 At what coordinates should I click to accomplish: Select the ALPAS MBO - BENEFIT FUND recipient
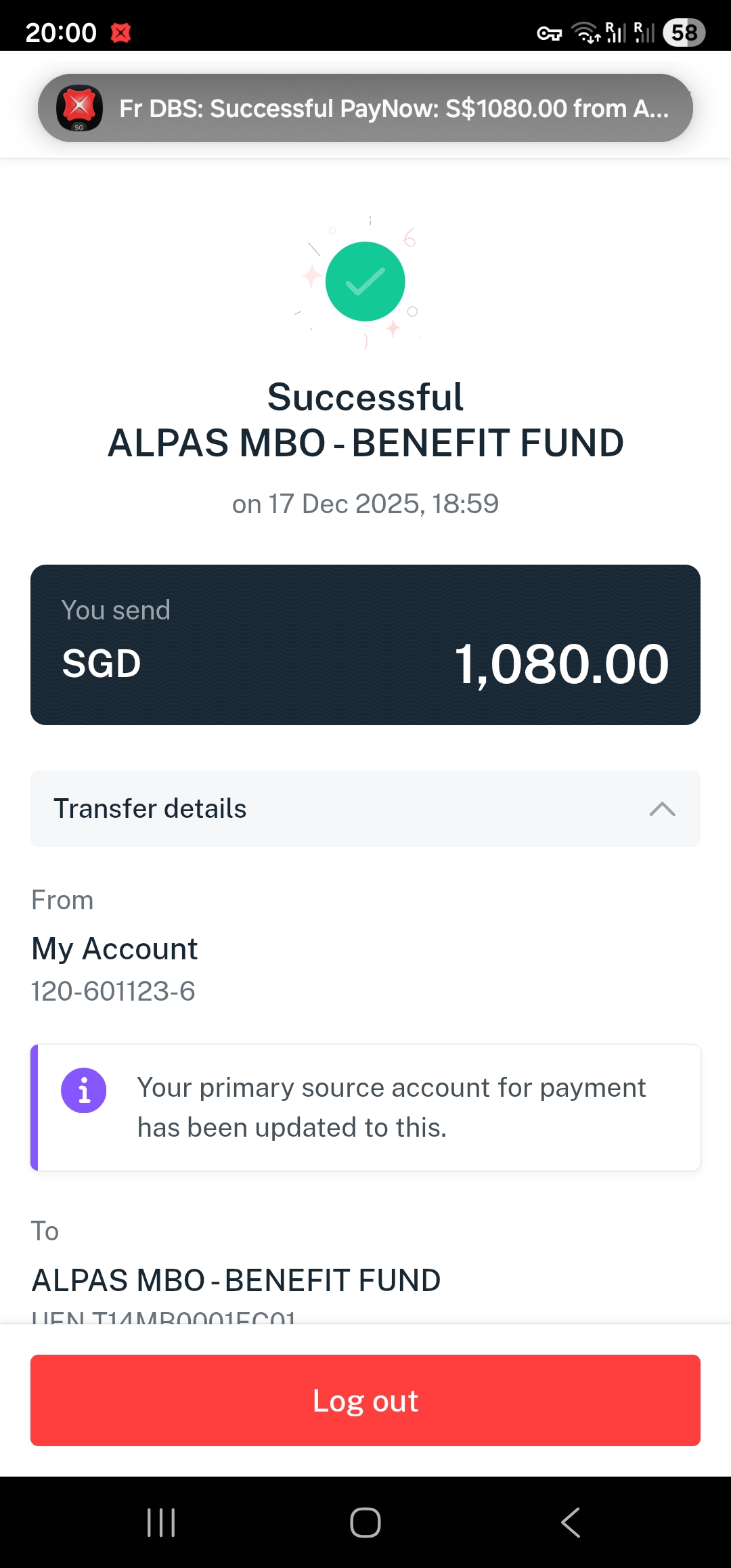pyautogui.click(x=236, y=1280)
